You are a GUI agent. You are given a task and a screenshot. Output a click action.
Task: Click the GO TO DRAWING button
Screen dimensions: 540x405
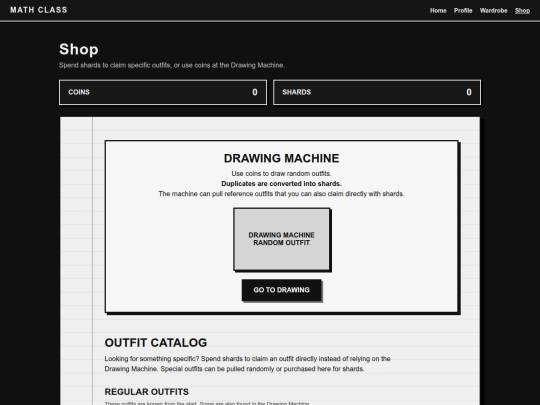click(x=281, y=290)
